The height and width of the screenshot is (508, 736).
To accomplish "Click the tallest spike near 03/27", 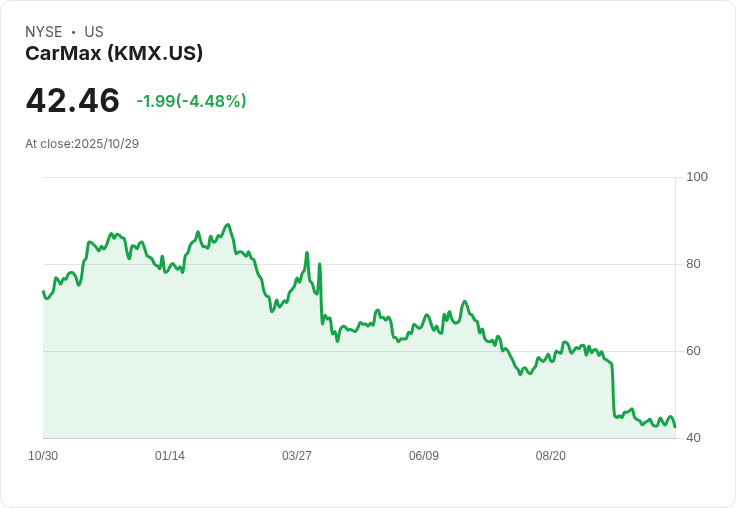I will 307,253.
